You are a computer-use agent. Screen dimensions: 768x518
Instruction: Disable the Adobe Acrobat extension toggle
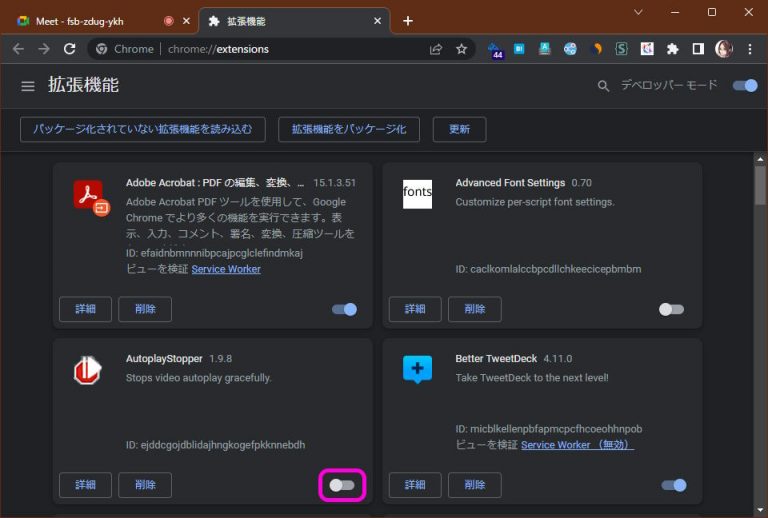point(344,309)
